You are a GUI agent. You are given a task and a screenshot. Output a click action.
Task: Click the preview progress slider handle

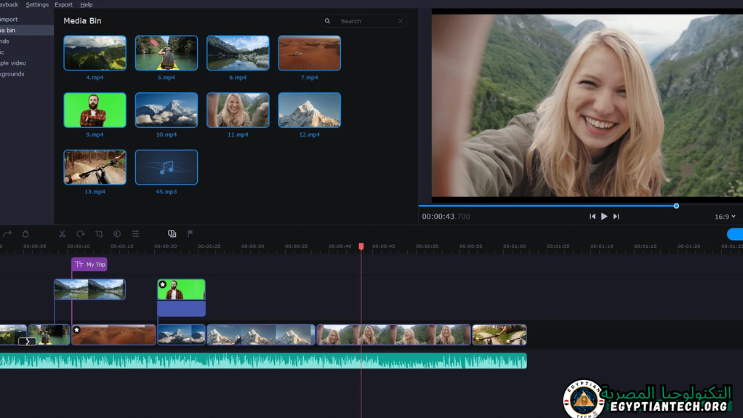[676, 206]
